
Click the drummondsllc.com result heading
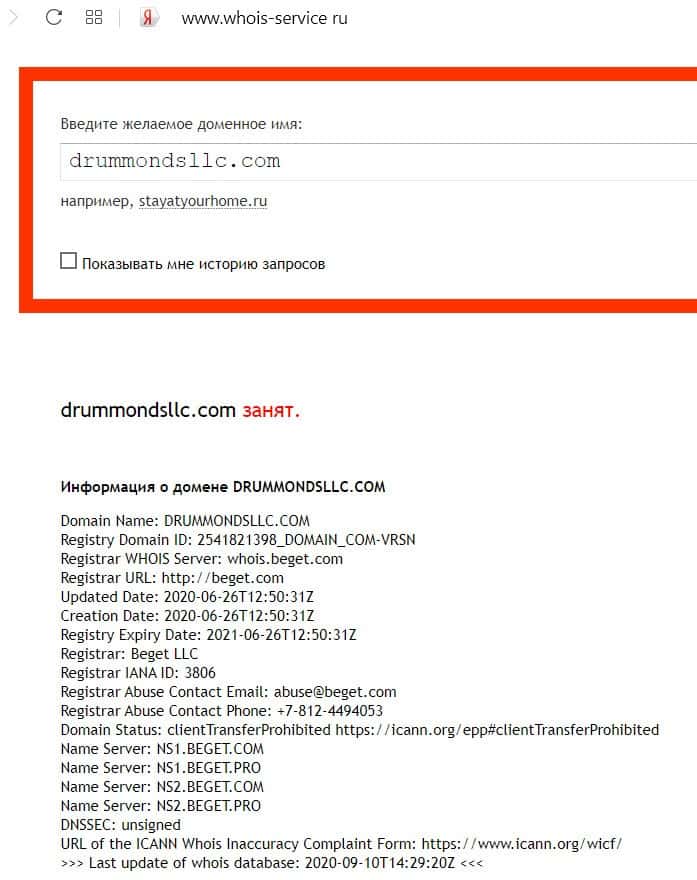coord(148,410)
